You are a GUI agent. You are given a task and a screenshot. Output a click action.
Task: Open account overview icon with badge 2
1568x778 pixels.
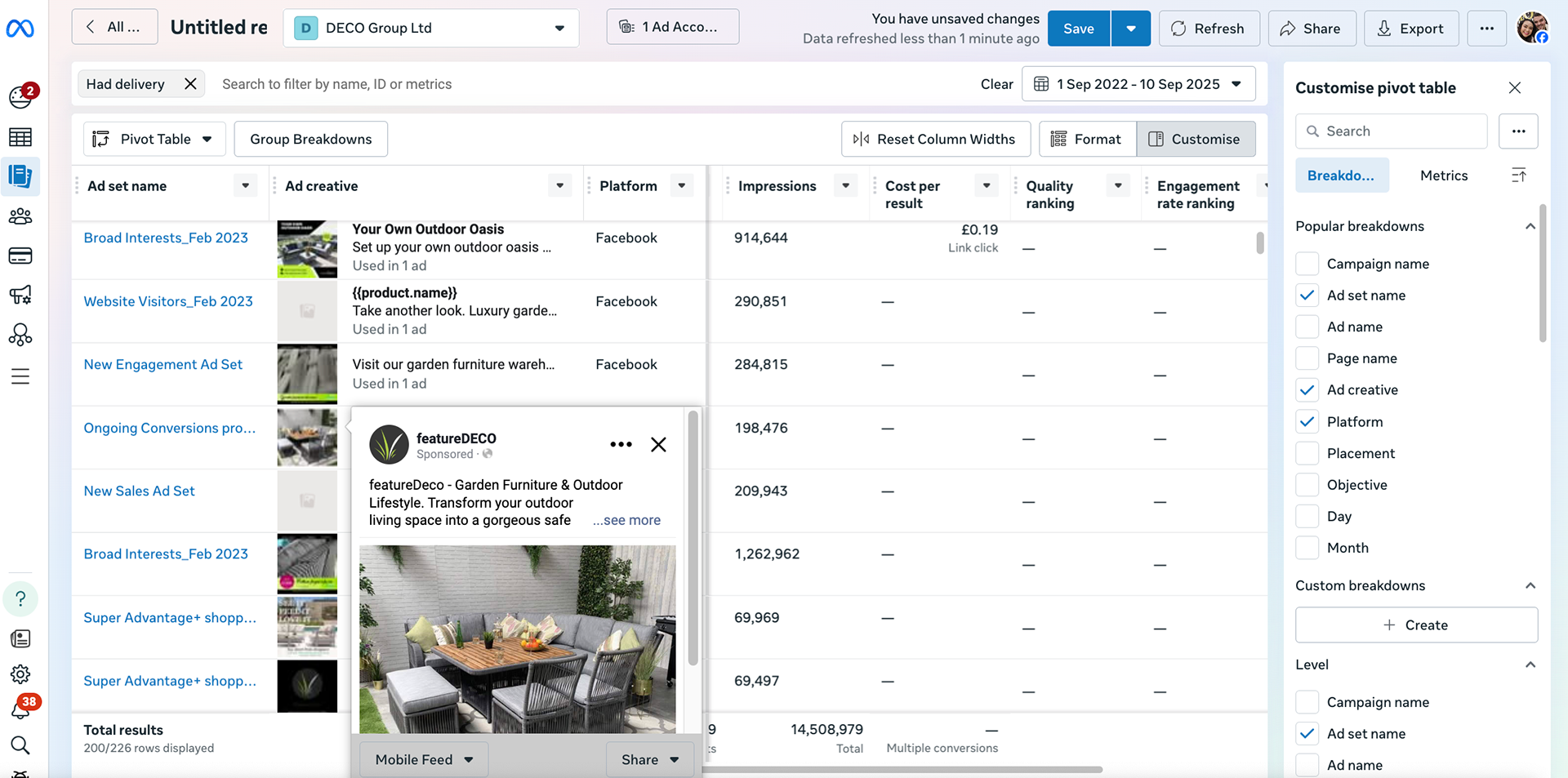pos(20,96)
